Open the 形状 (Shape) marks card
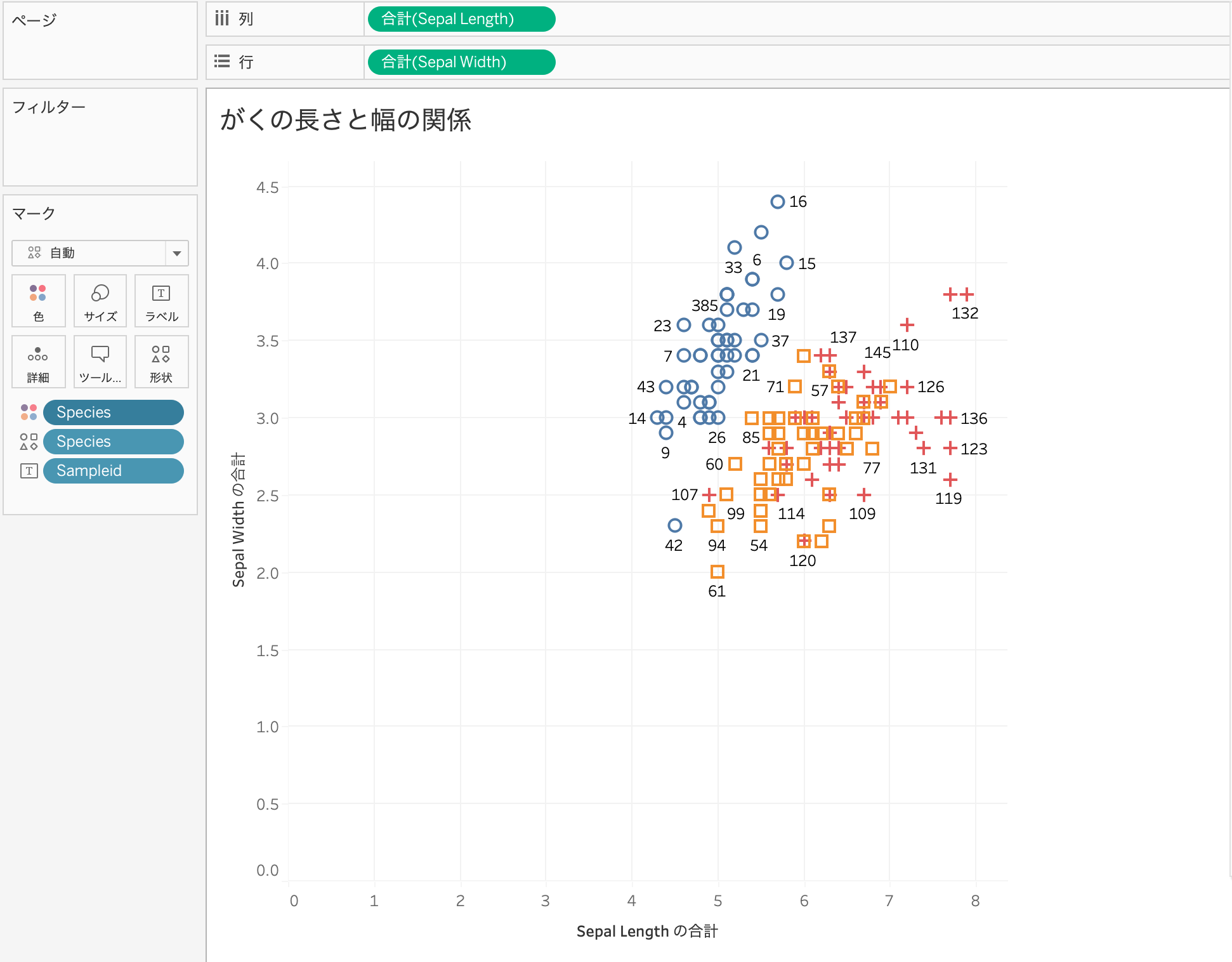Image resolution: width=1232 pixels, height=962 pixels. pos(161,362)
